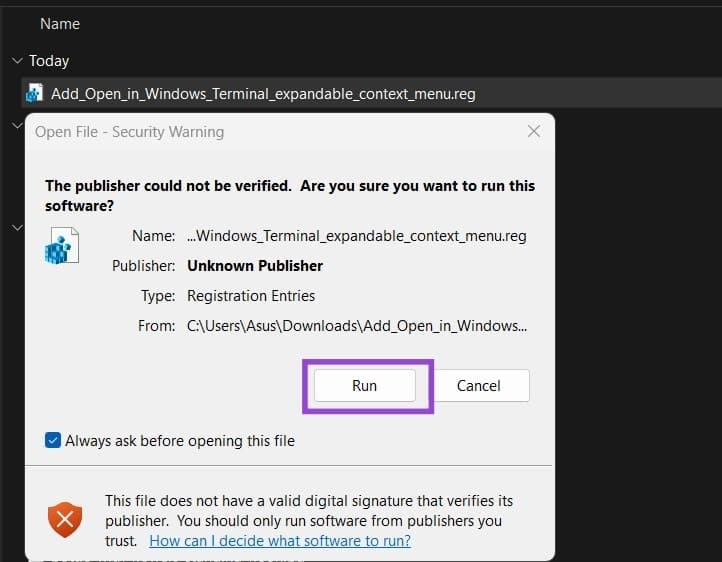
Task: Uncheck Always ask before opening this file
Action: (53, 441)
